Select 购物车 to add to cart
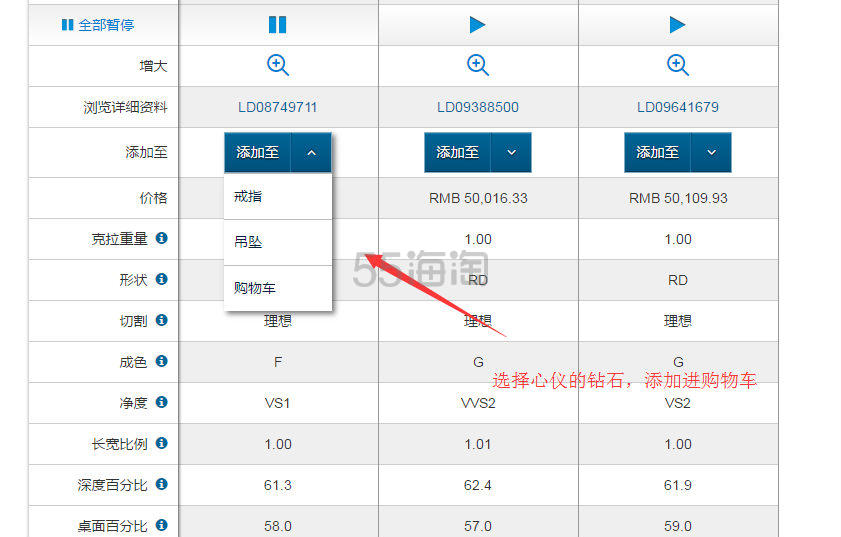 255,288
